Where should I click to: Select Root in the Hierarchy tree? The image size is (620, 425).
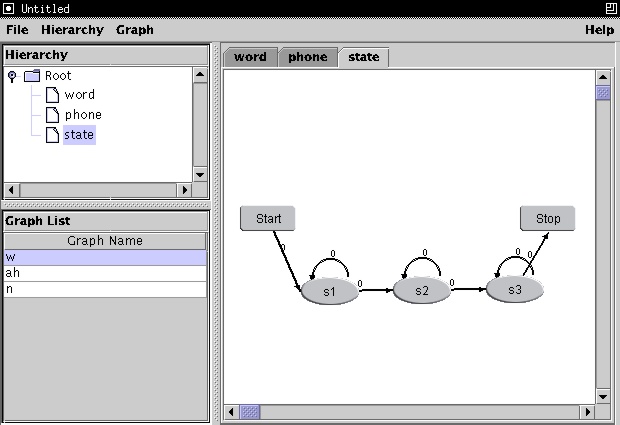[58, 76]
